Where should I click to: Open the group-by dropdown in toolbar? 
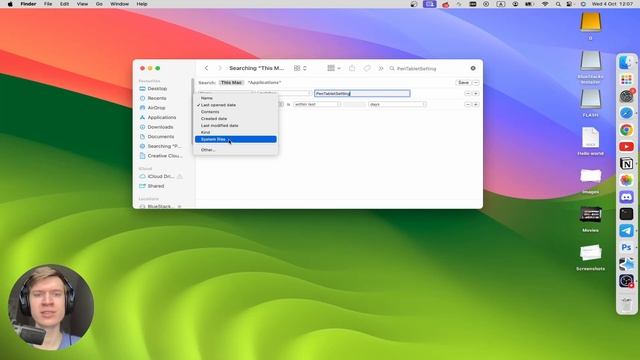pos(334,68)
